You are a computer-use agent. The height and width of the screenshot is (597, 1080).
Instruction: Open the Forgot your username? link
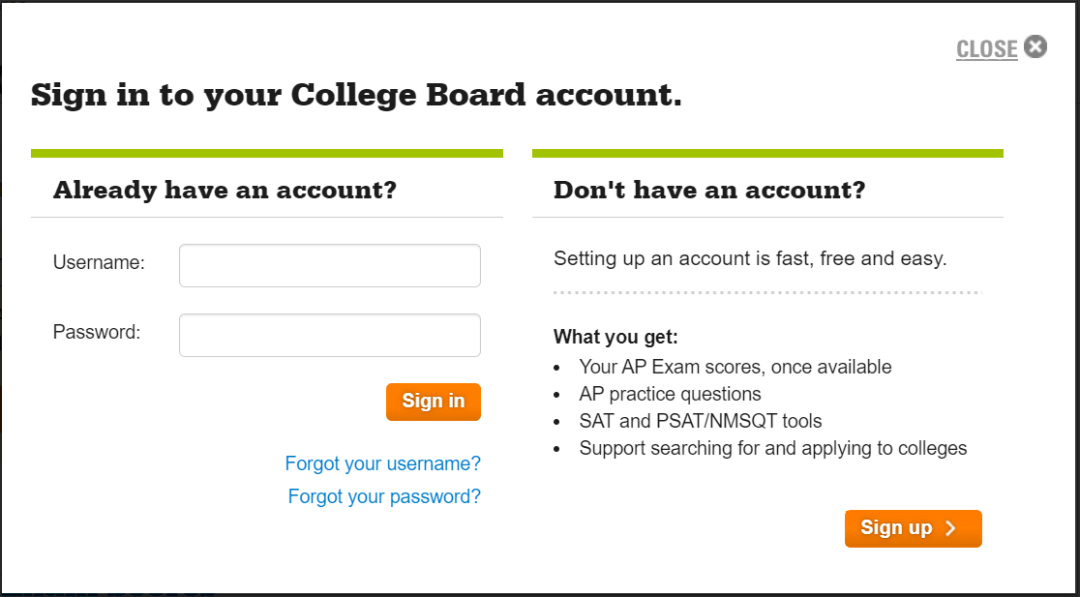383,464
